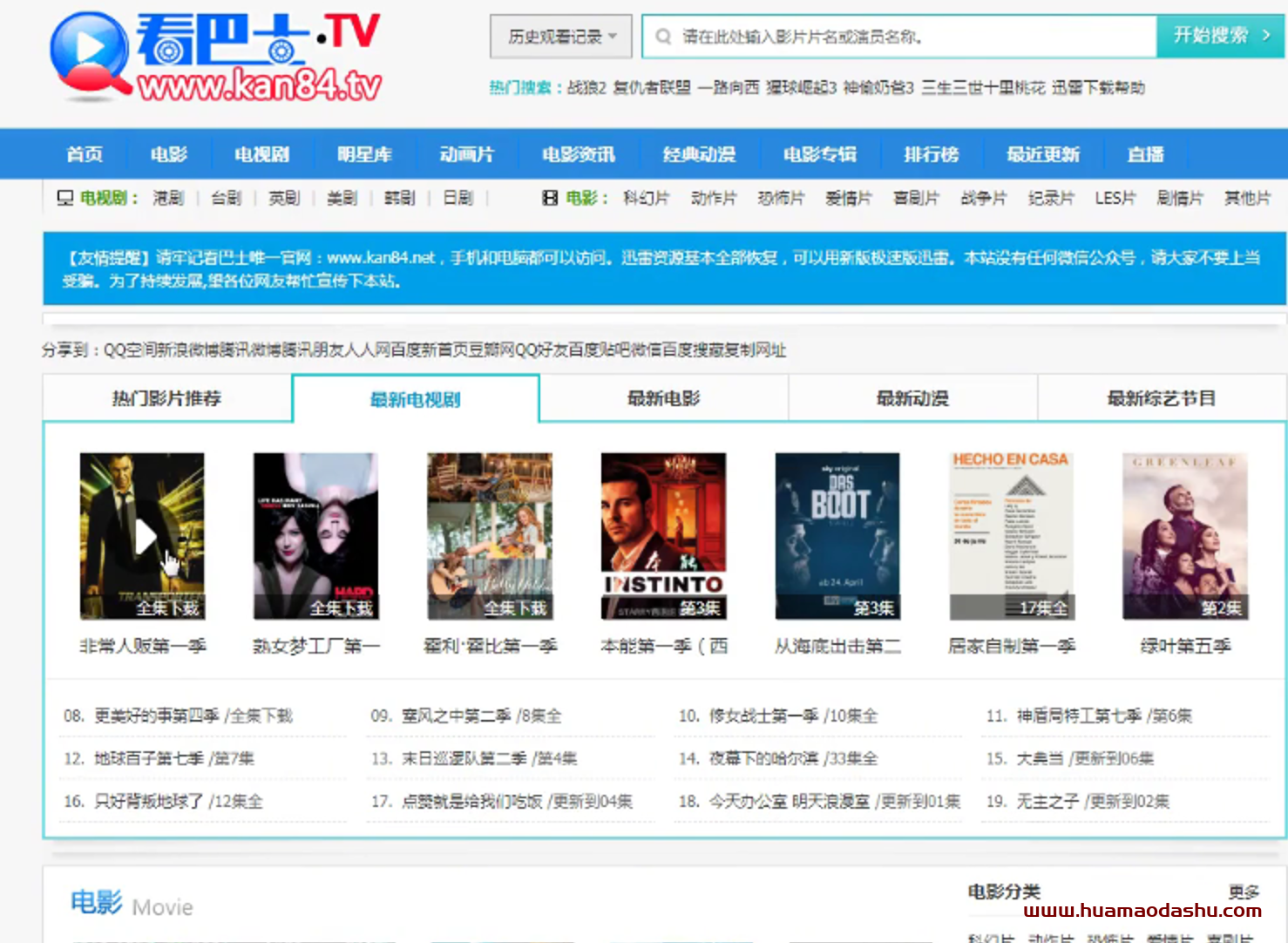The width and height of the screenshot is (1288, 943).
Task: Select the 科幻片 genre link in the sub-navigation bar
Action: [x=646, y=198]
